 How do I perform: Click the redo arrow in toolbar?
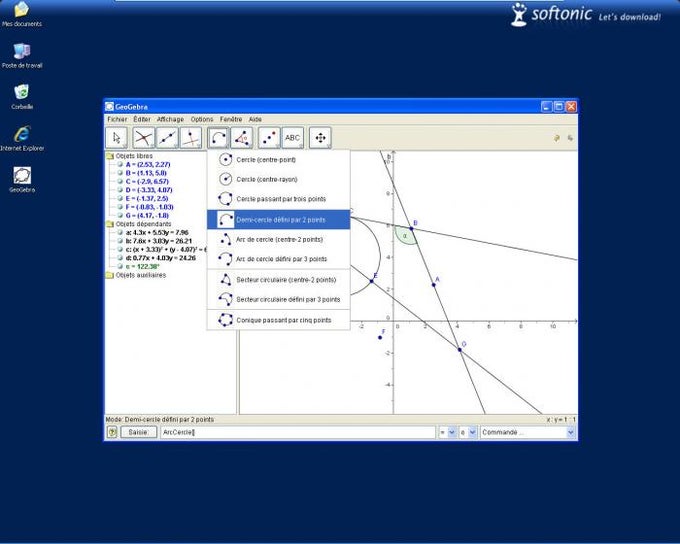click(570, 138)
